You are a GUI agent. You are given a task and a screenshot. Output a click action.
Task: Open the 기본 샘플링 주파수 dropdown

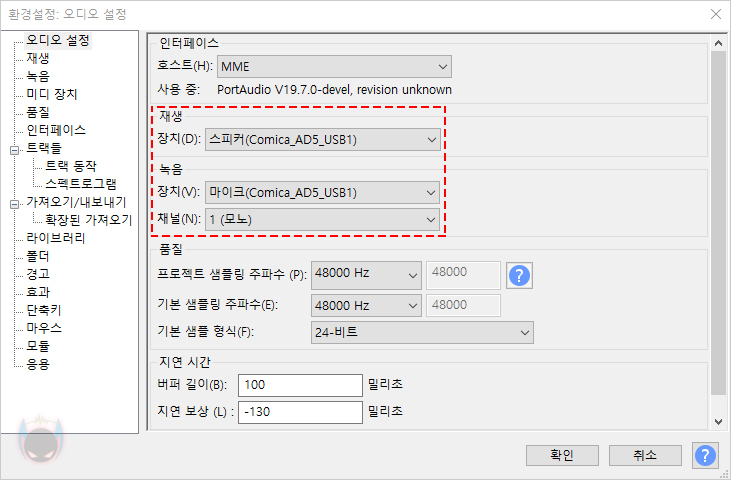click(x=366, y=306)
